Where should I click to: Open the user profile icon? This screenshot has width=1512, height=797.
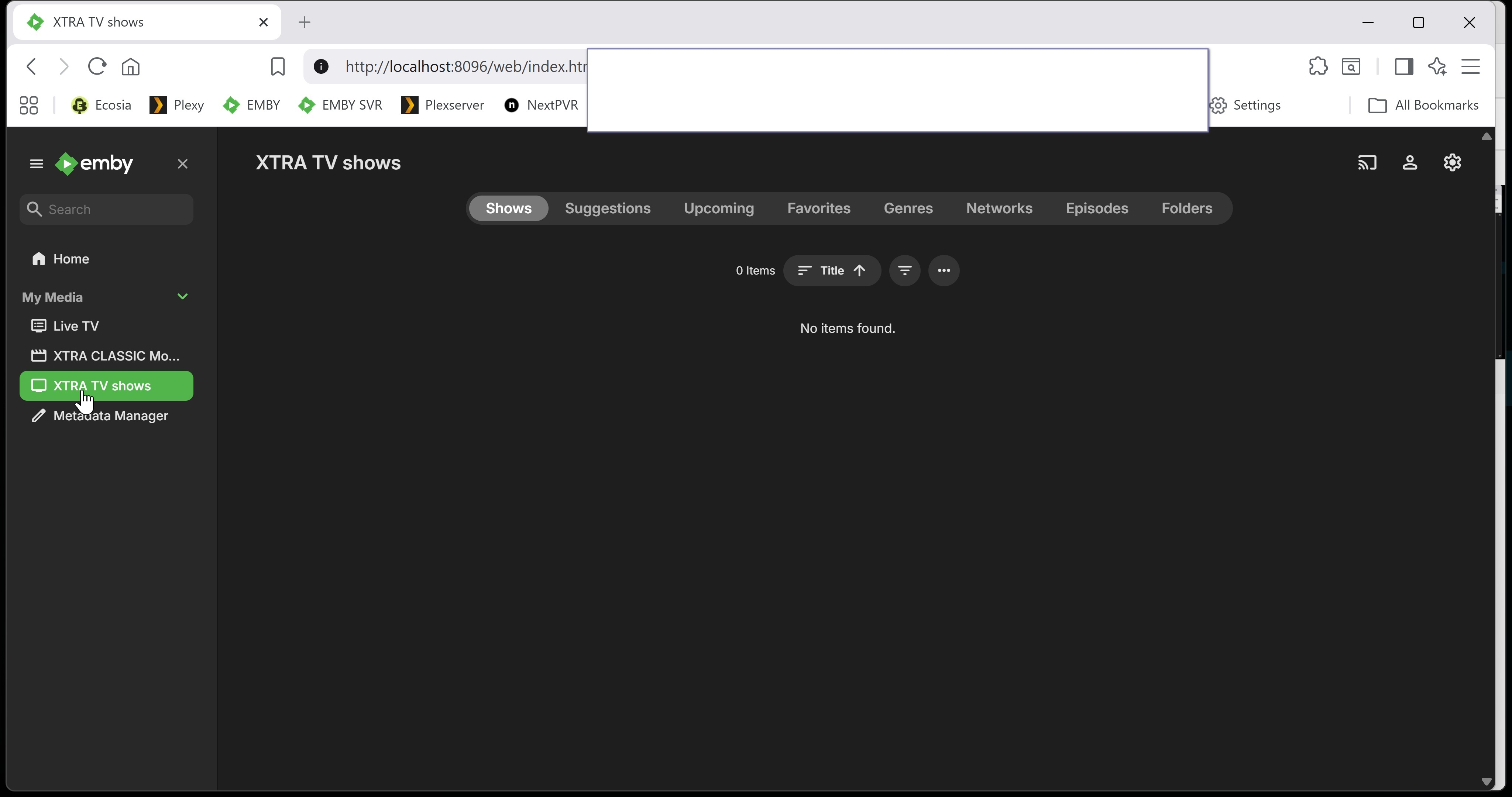coord(1410,163)
